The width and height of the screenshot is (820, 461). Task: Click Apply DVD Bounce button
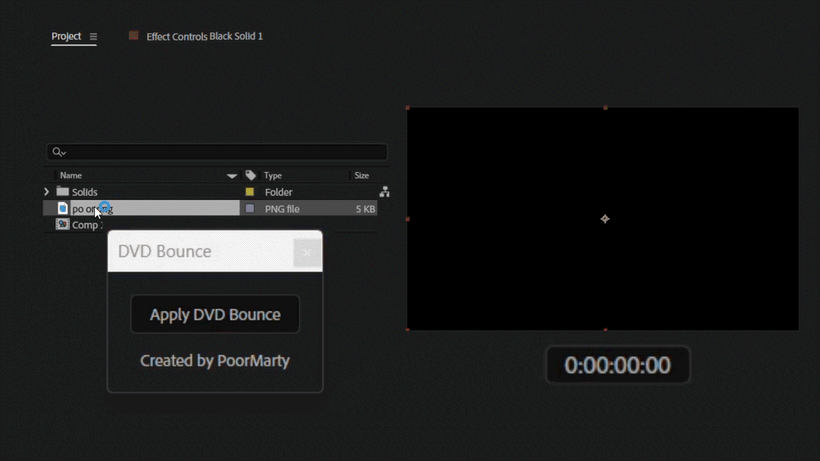pyautogui.click(x=215, y=314)
